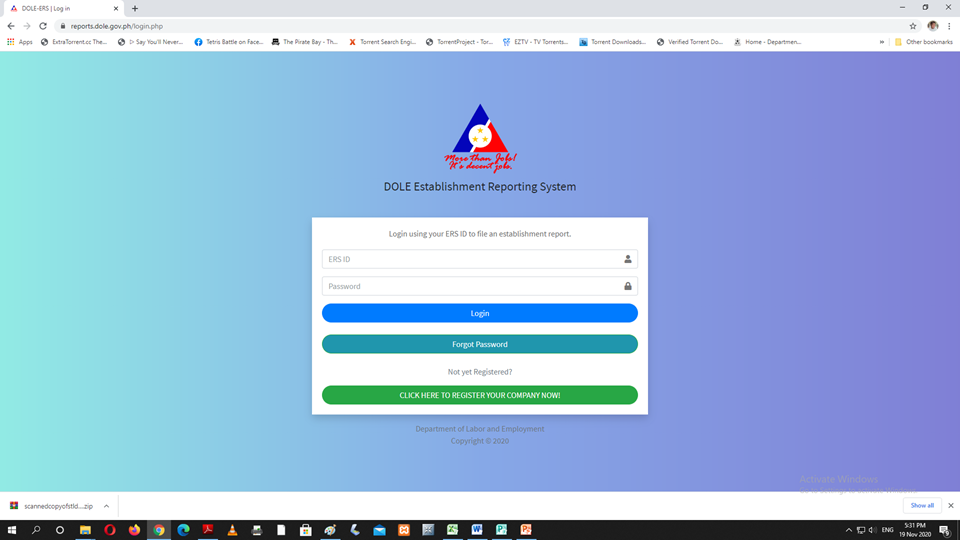Viewport: 960px width, 540px height.
Task: Open the Other bookmarks folder
Action: 923,42
